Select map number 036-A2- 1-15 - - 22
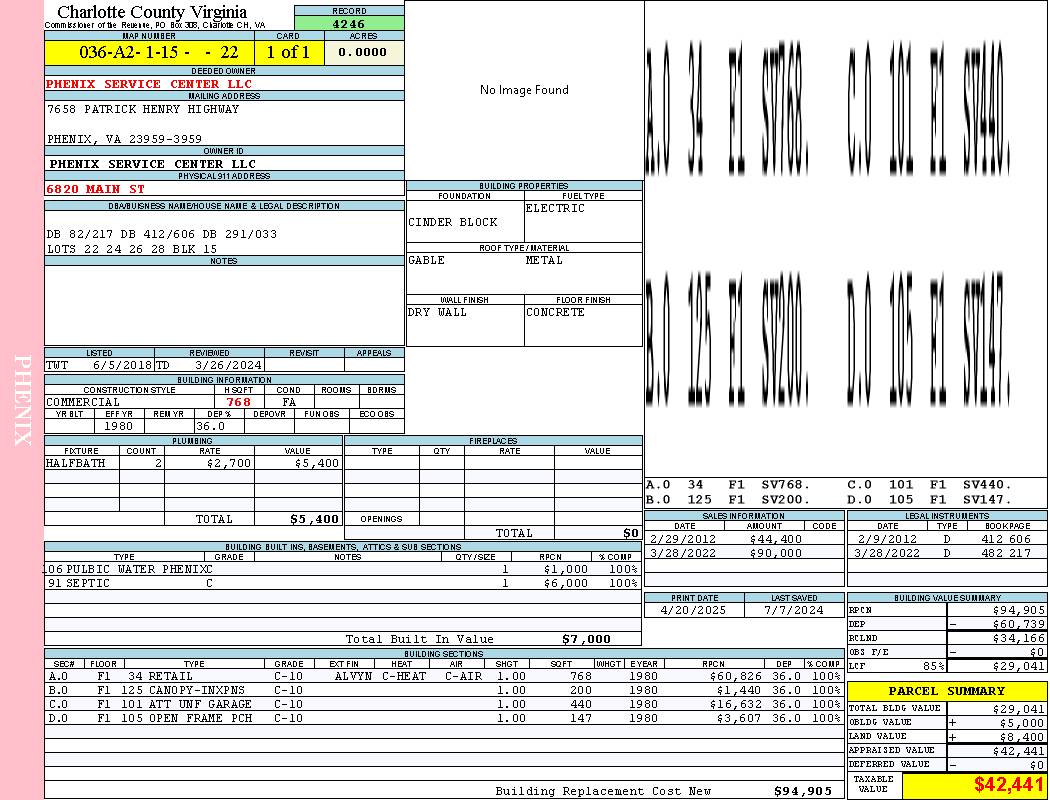1050x800 pixels. tap(159, 52)
